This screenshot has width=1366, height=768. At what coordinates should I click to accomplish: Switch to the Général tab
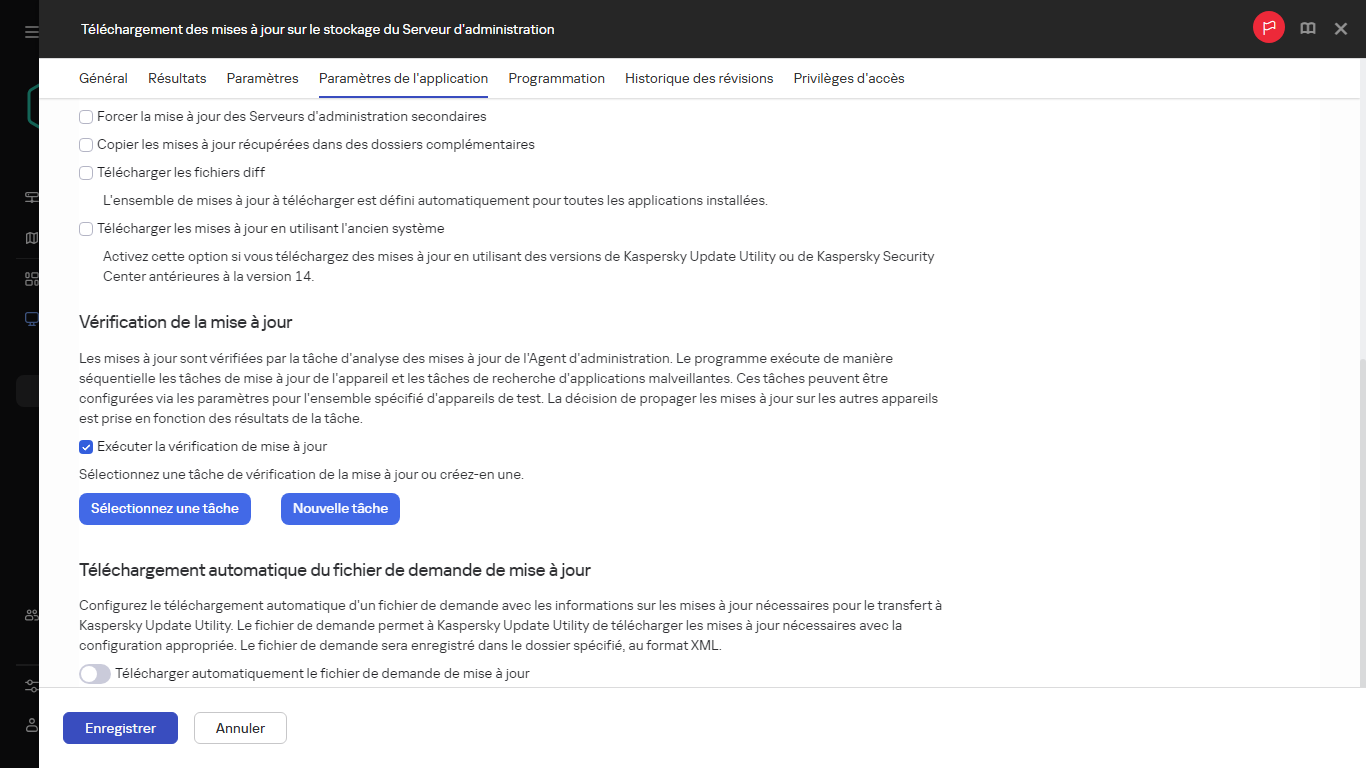(103, 78)
